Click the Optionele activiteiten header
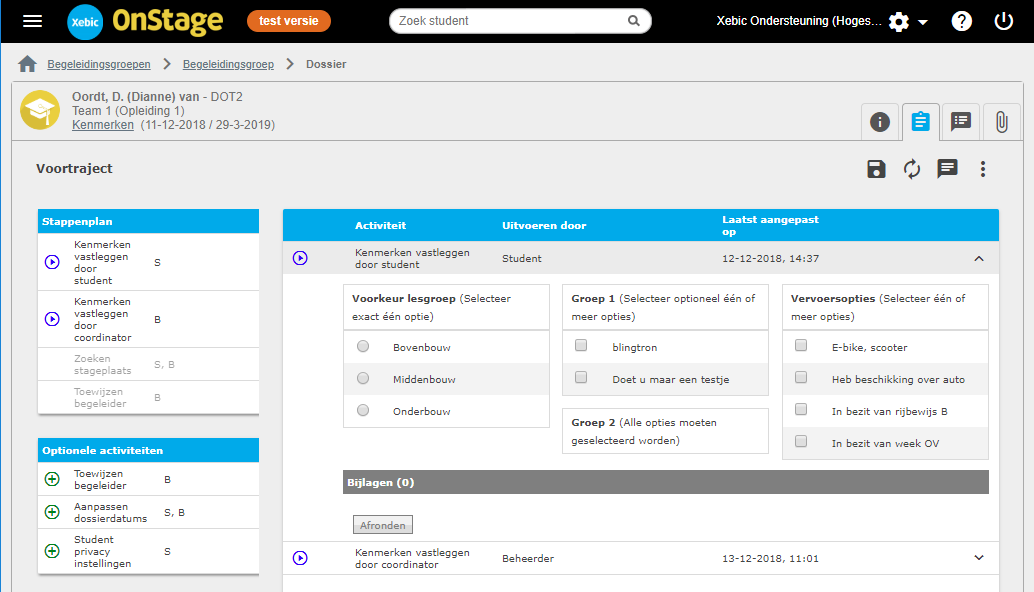Viewport: 1034px width, 592px height. 148,450
